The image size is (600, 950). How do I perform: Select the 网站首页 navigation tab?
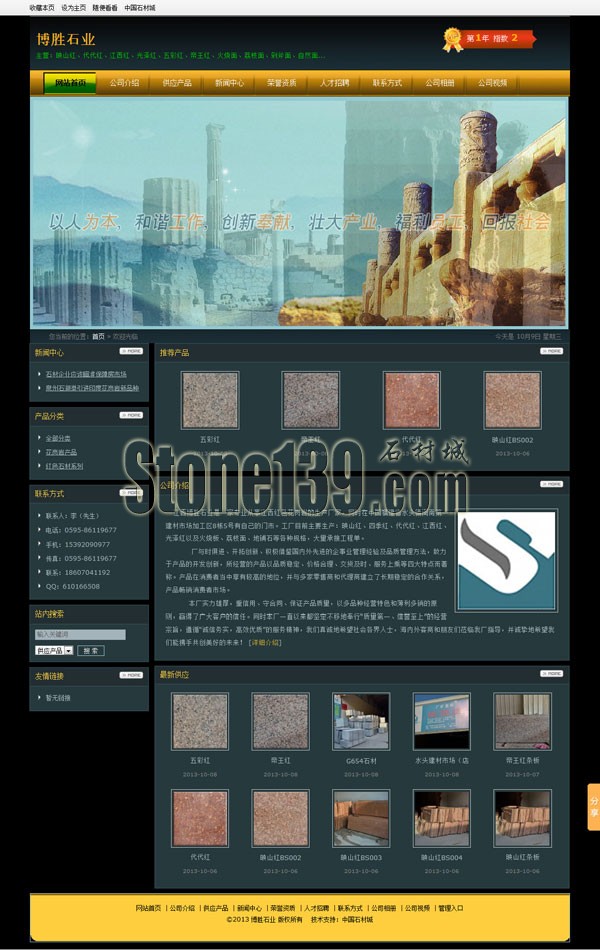tap(70, 83)
